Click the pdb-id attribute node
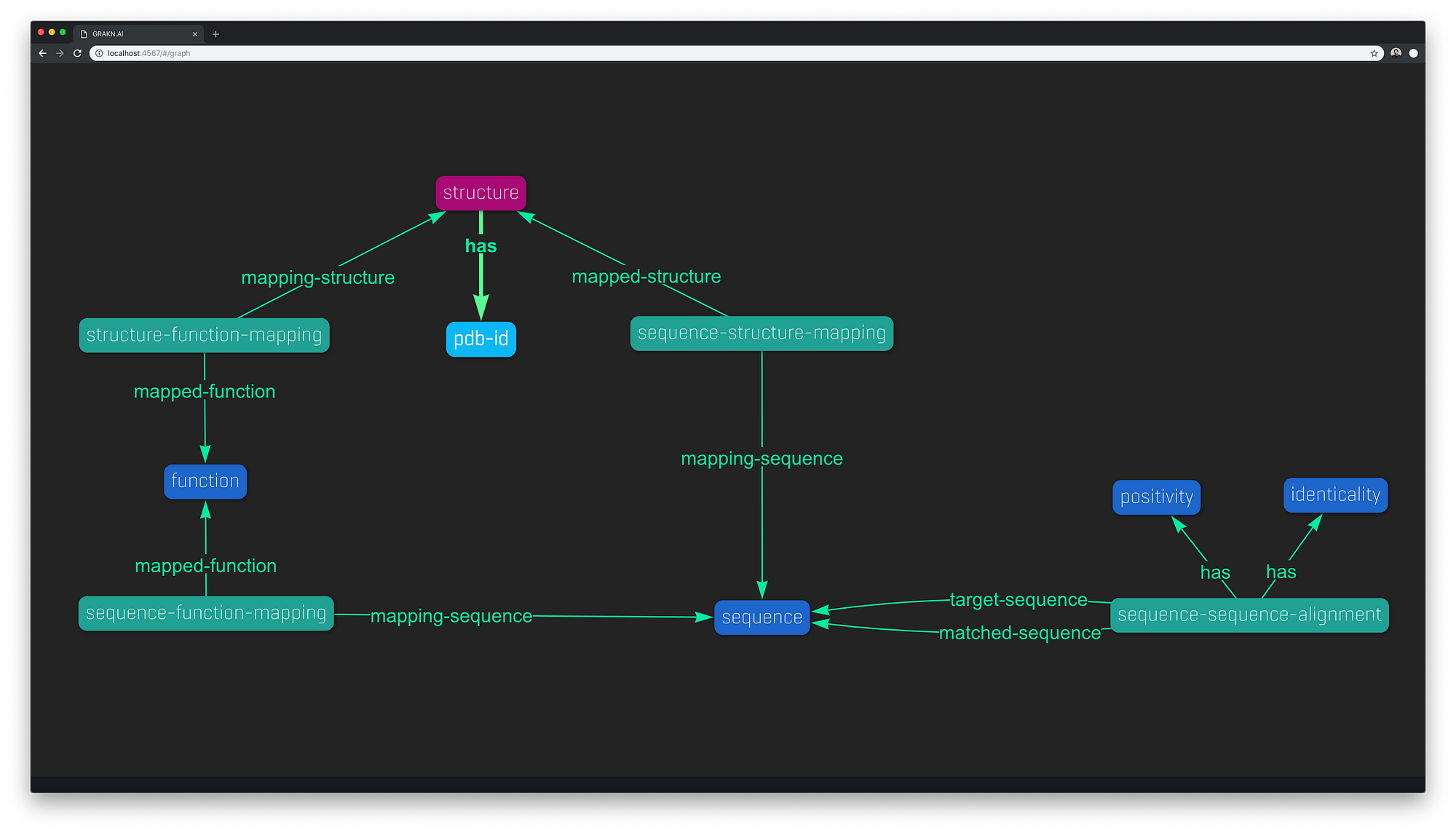 (480, 339)
